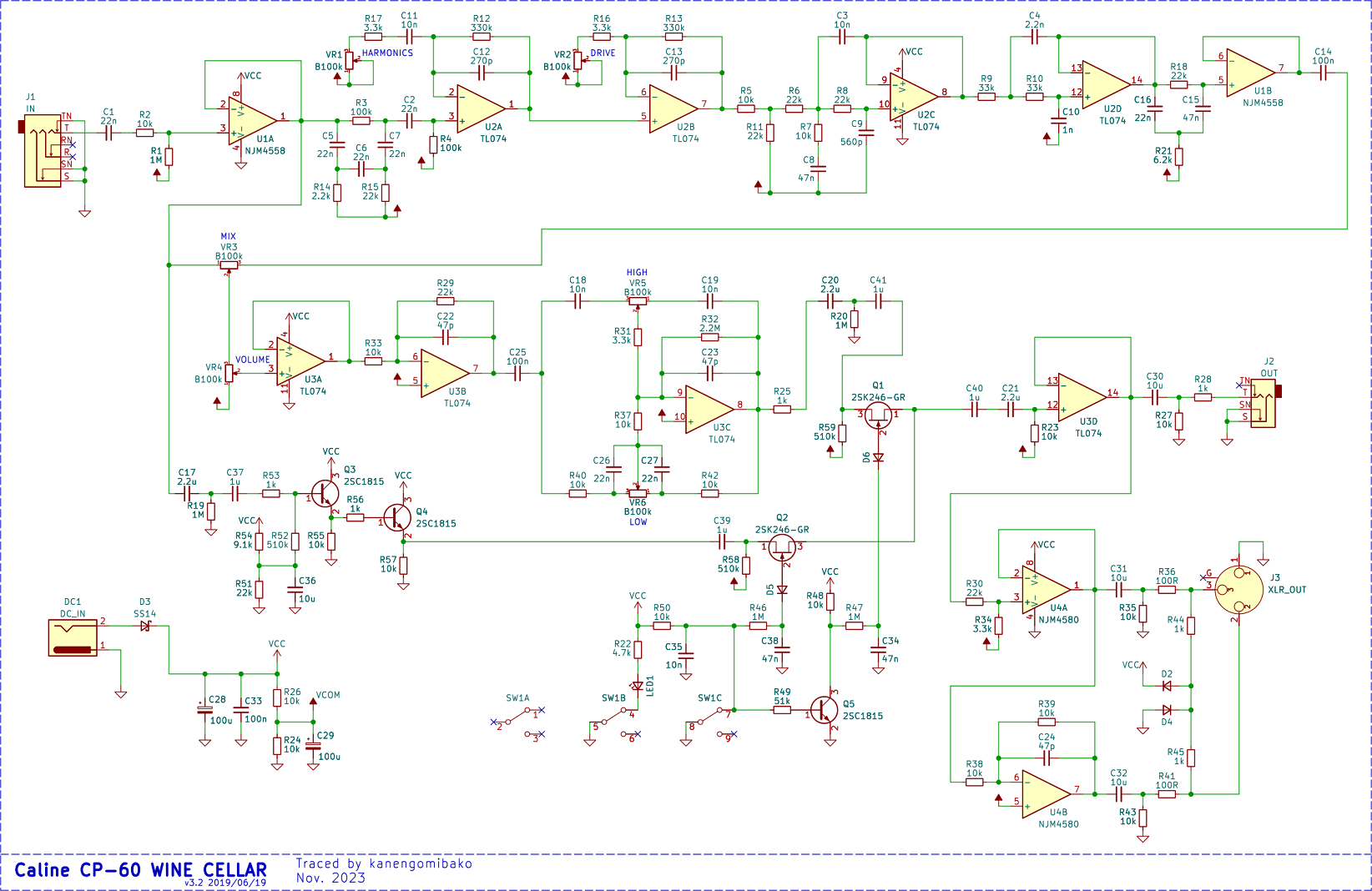Screen dimensions: 1372x891
Task: Select the VR3 MIX potentiometer symbol
Action: point(229,267)
